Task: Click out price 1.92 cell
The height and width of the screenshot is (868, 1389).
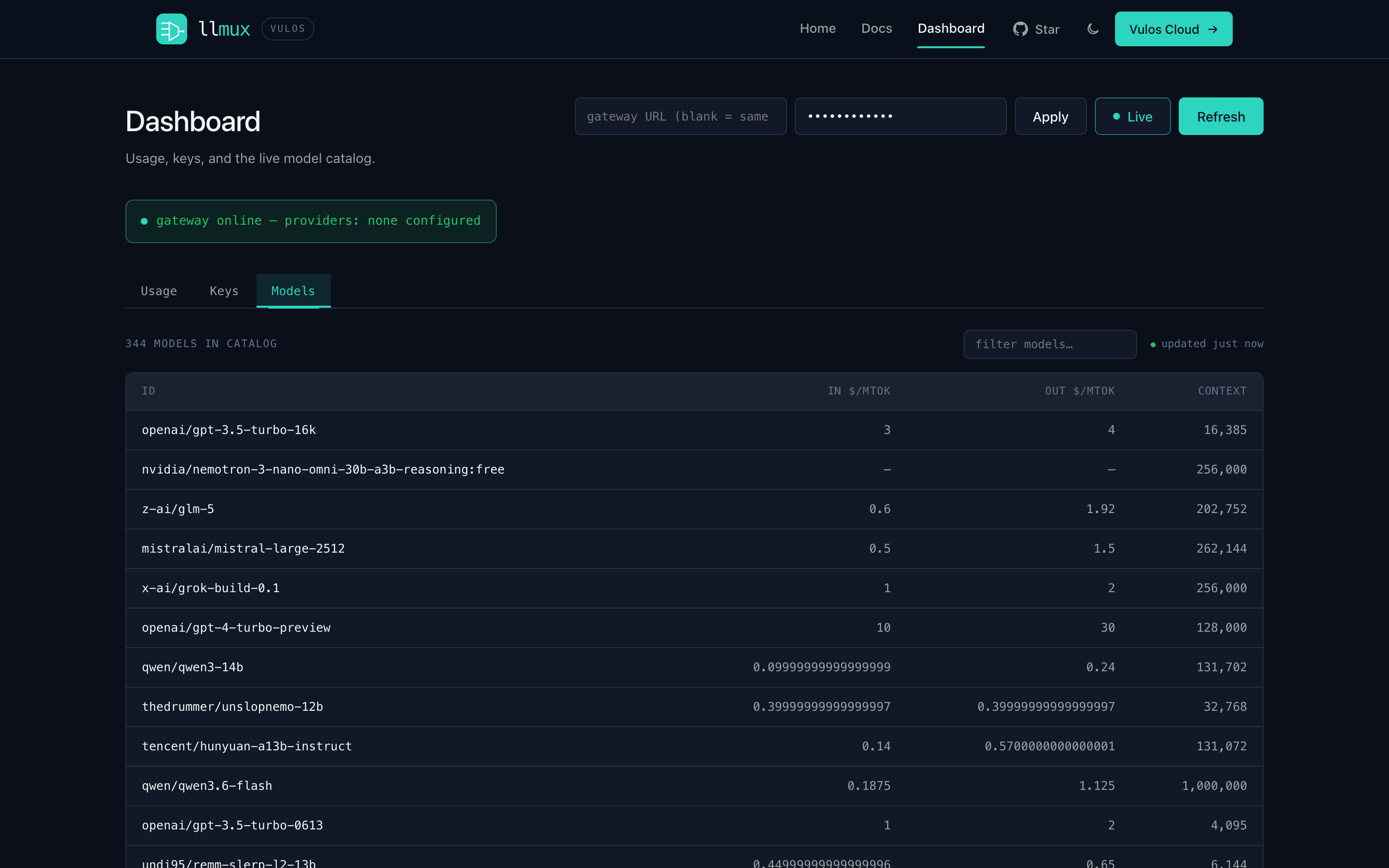Action: click(1100, 509)
